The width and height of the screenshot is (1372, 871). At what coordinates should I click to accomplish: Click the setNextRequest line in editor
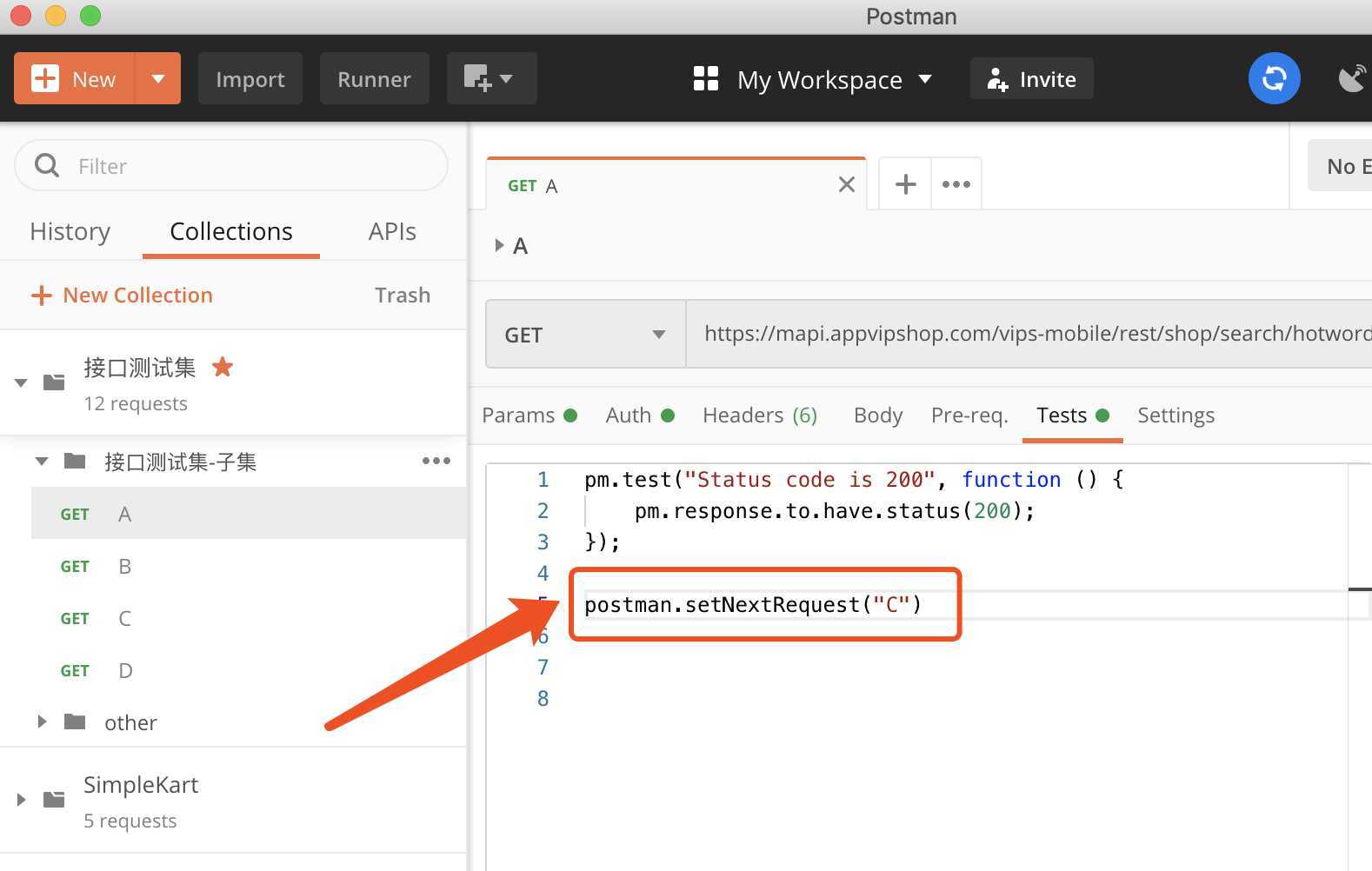[x=753, y=604]
